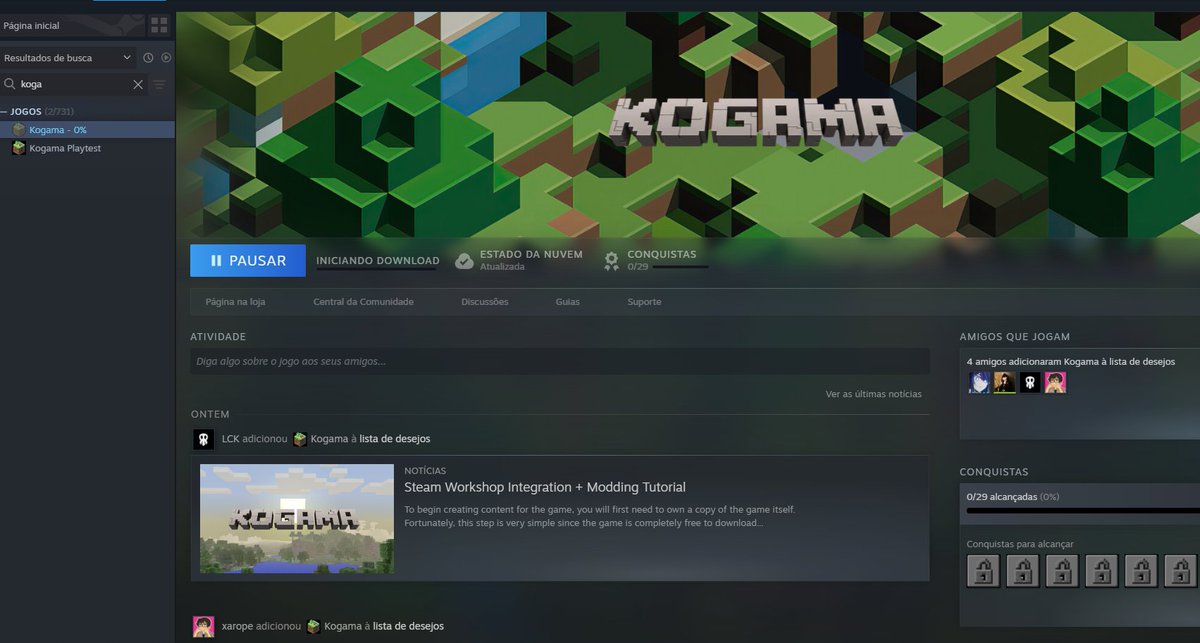Click the AMIGOS QUE JOGAM heading

[1014, 337]
